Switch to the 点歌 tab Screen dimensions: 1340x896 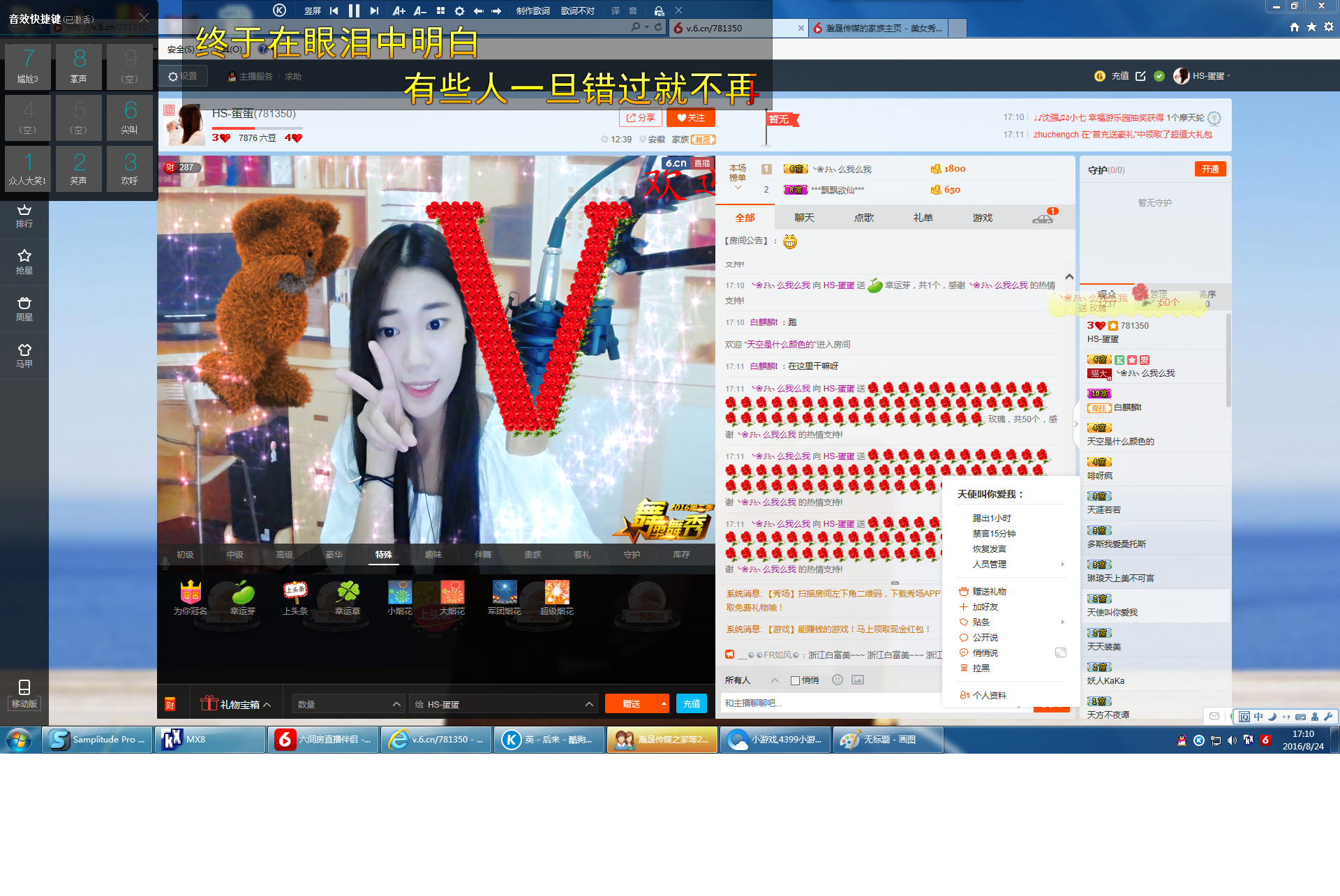point(863,218)
